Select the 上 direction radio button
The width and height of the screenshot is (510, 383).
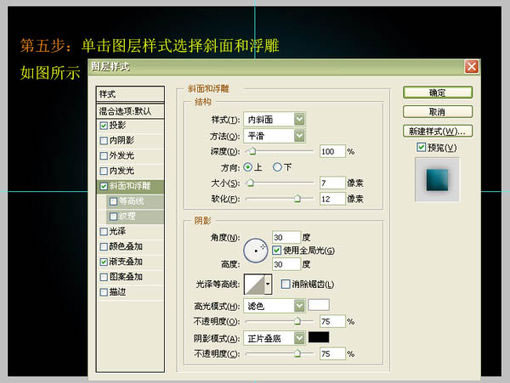click(248, 167)
